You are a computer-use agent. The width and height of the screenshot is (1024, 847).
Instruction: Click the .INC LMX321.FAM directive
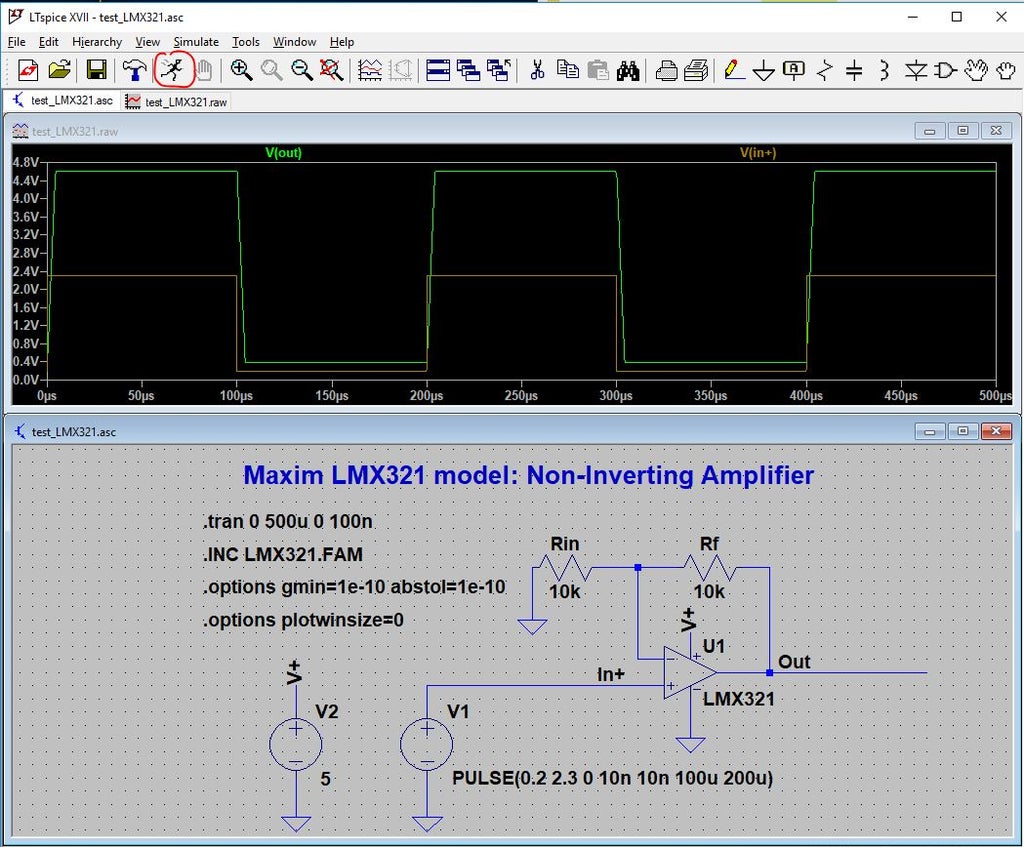click(x=283, y=554)
